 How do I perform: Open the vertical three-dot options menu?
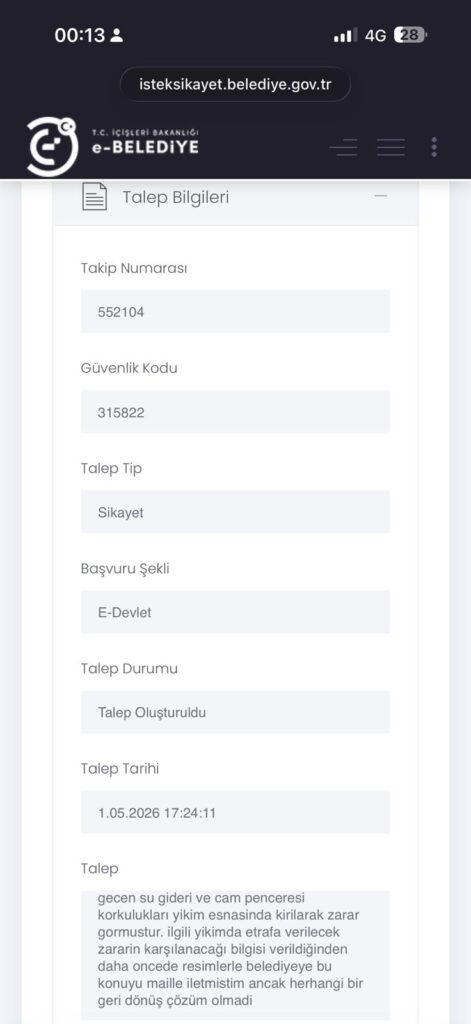pyautogui.click(x=434, y=147)
